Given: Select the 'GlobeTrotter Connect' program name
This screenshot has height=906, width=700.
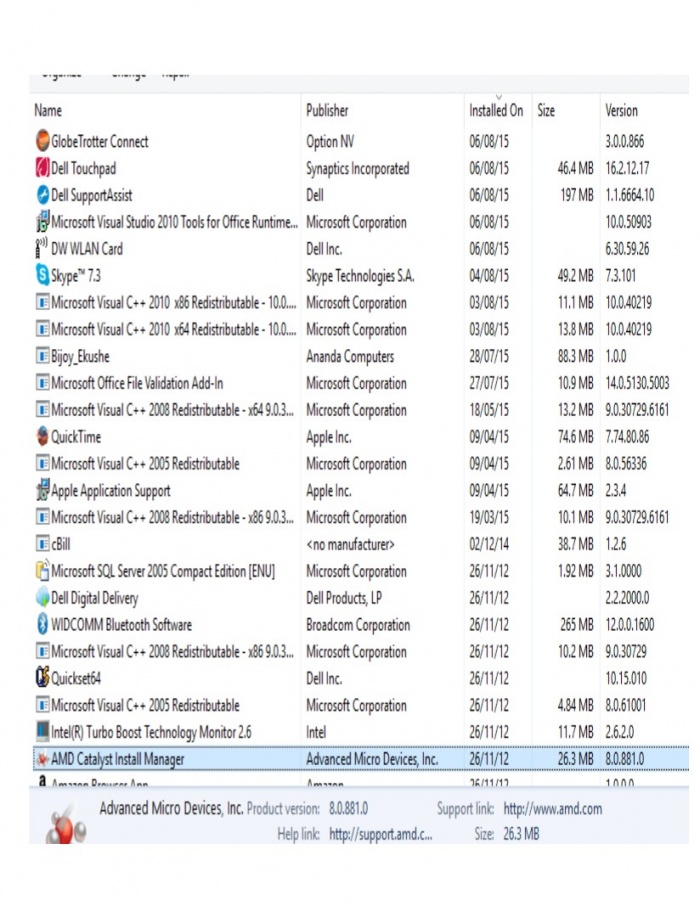Looking at the screenshot, I should (99, 141).
